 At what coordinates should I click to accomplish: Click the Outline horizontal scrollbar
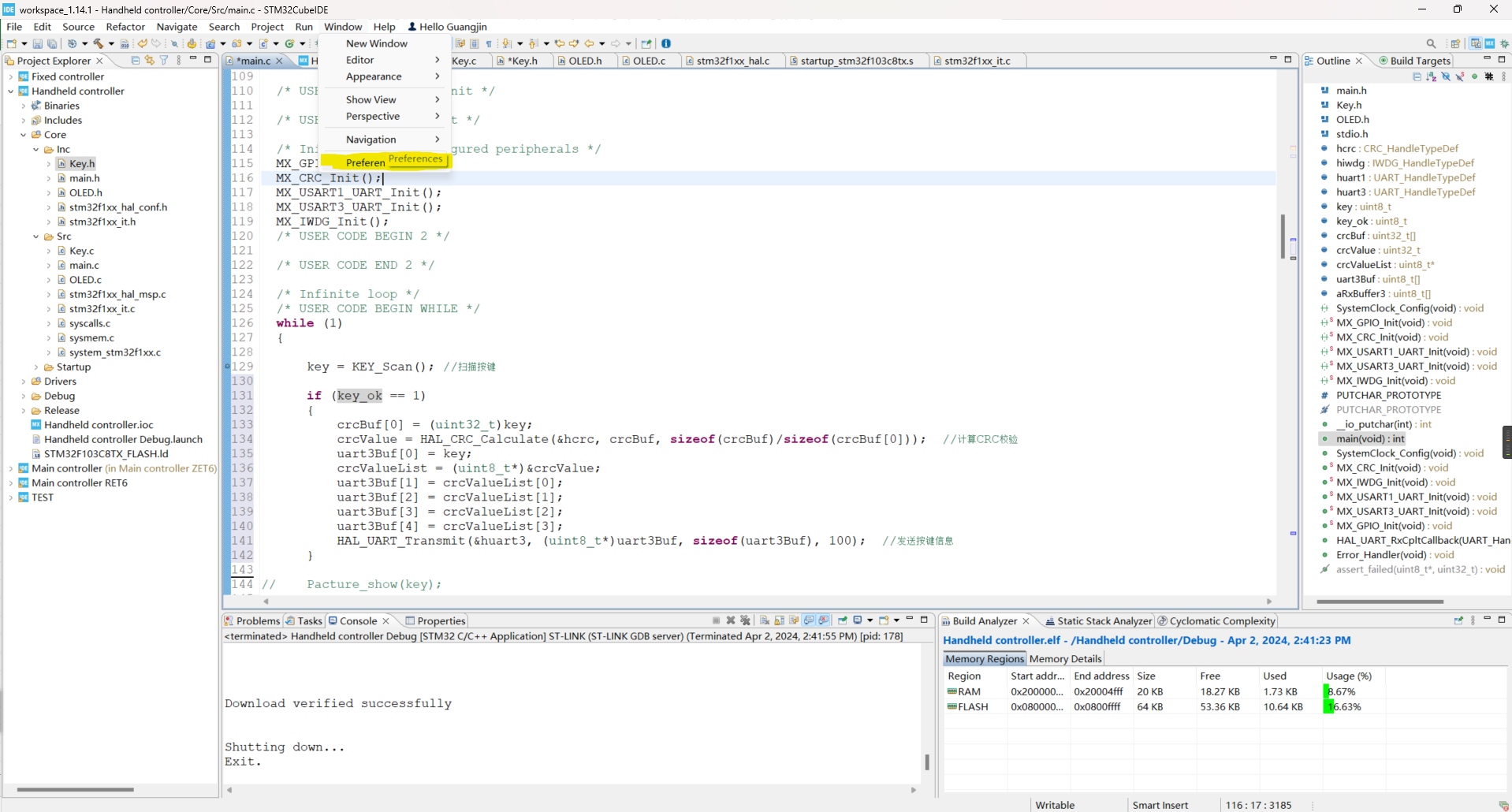(1380, 602)
